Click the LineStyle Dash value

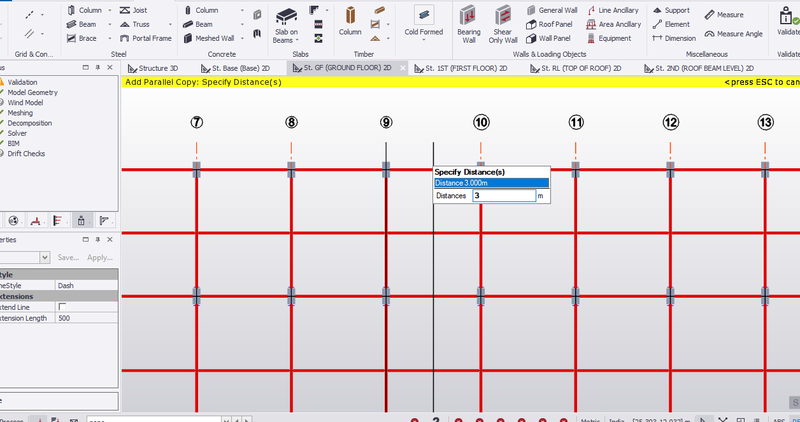[x=86, y=285]
